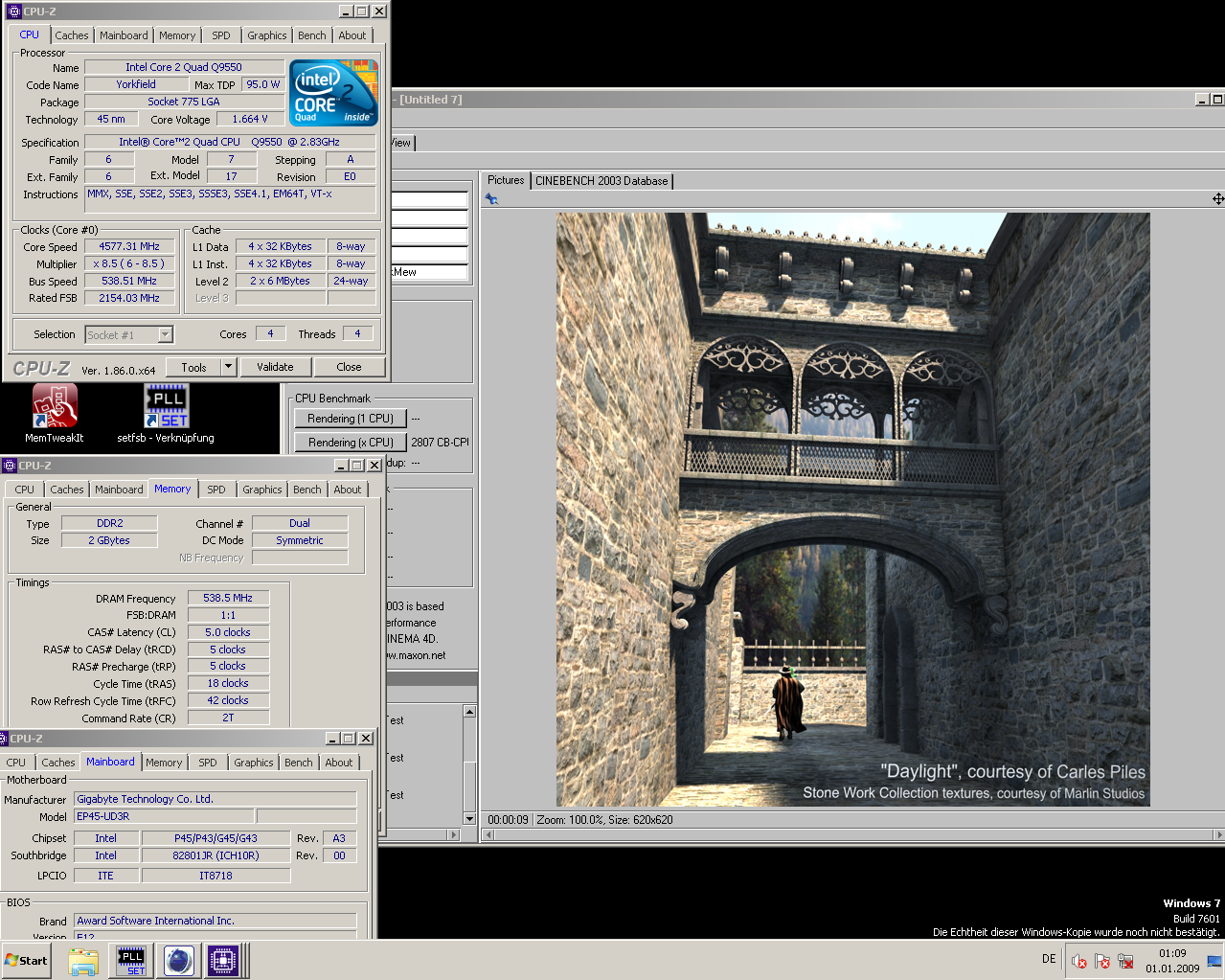Viewport: 1225px width, 980px height.
Task: Click the Intel Core 2 Quad logo
Action: click(334, 93)
